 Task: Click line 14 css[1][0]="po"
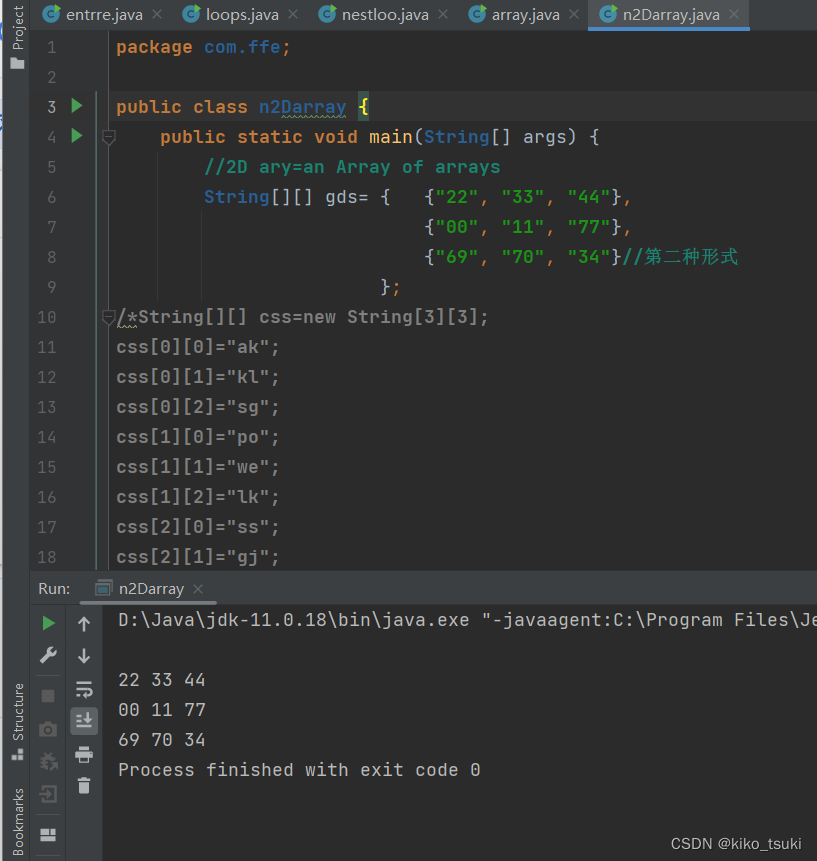click(198, 437)
